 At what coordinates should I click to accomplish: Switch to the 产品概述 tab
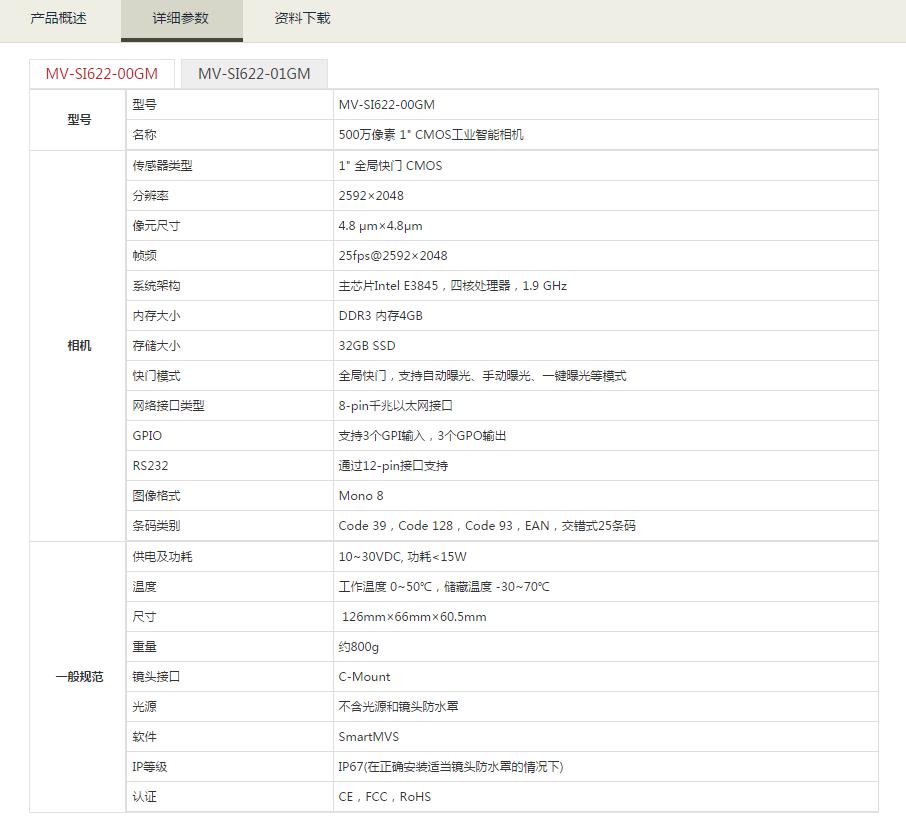[x=55, y=19]
